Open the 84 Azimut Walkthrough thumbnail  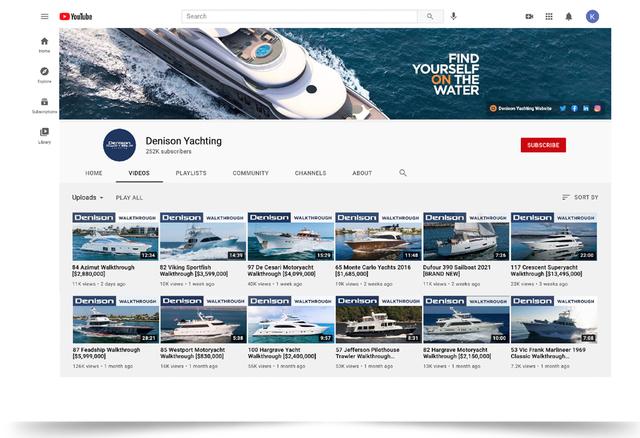(114, 237)
